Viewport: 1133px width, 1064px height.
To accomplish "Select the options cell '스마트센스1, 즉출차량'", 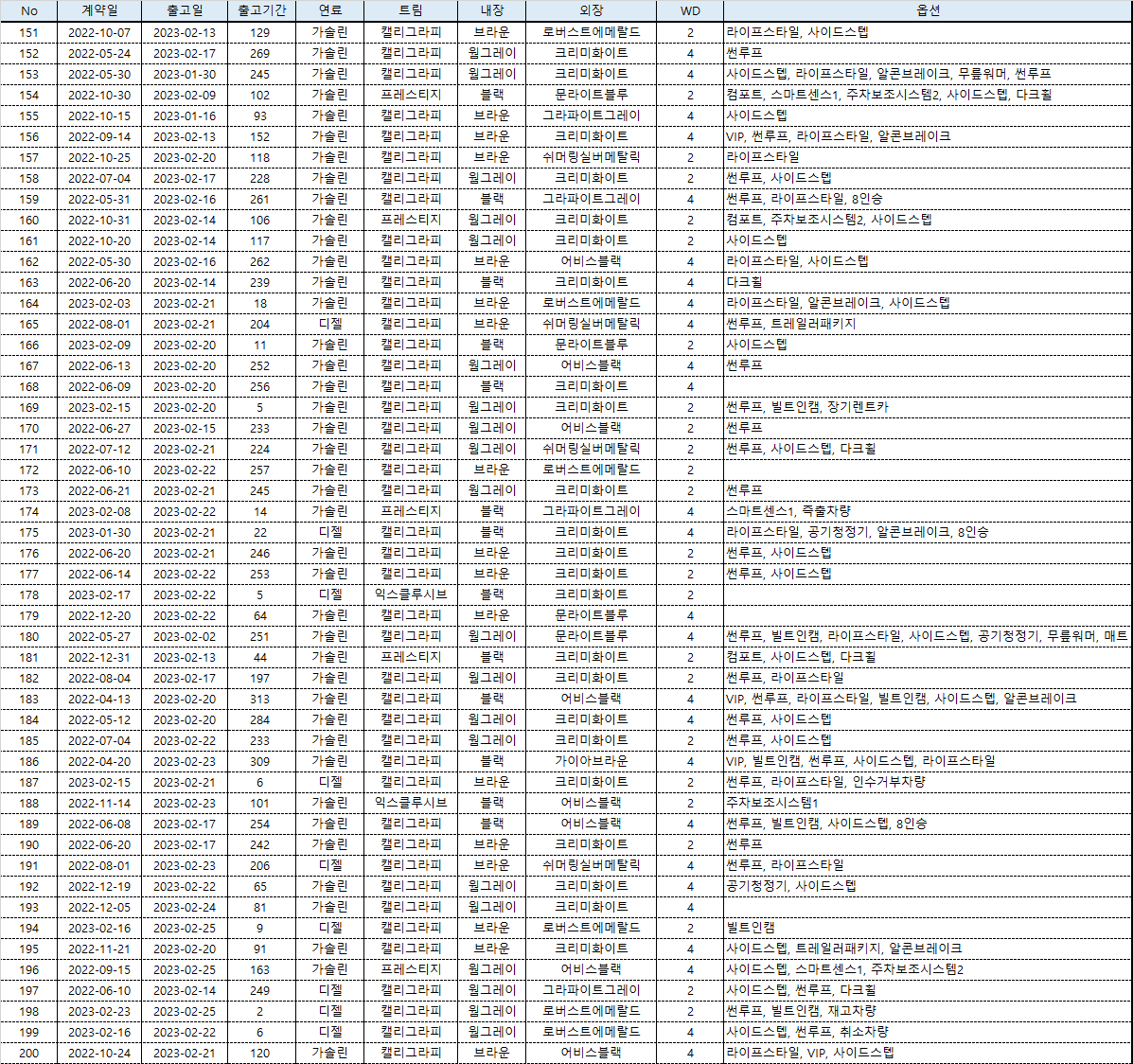I will coord(928,512).
